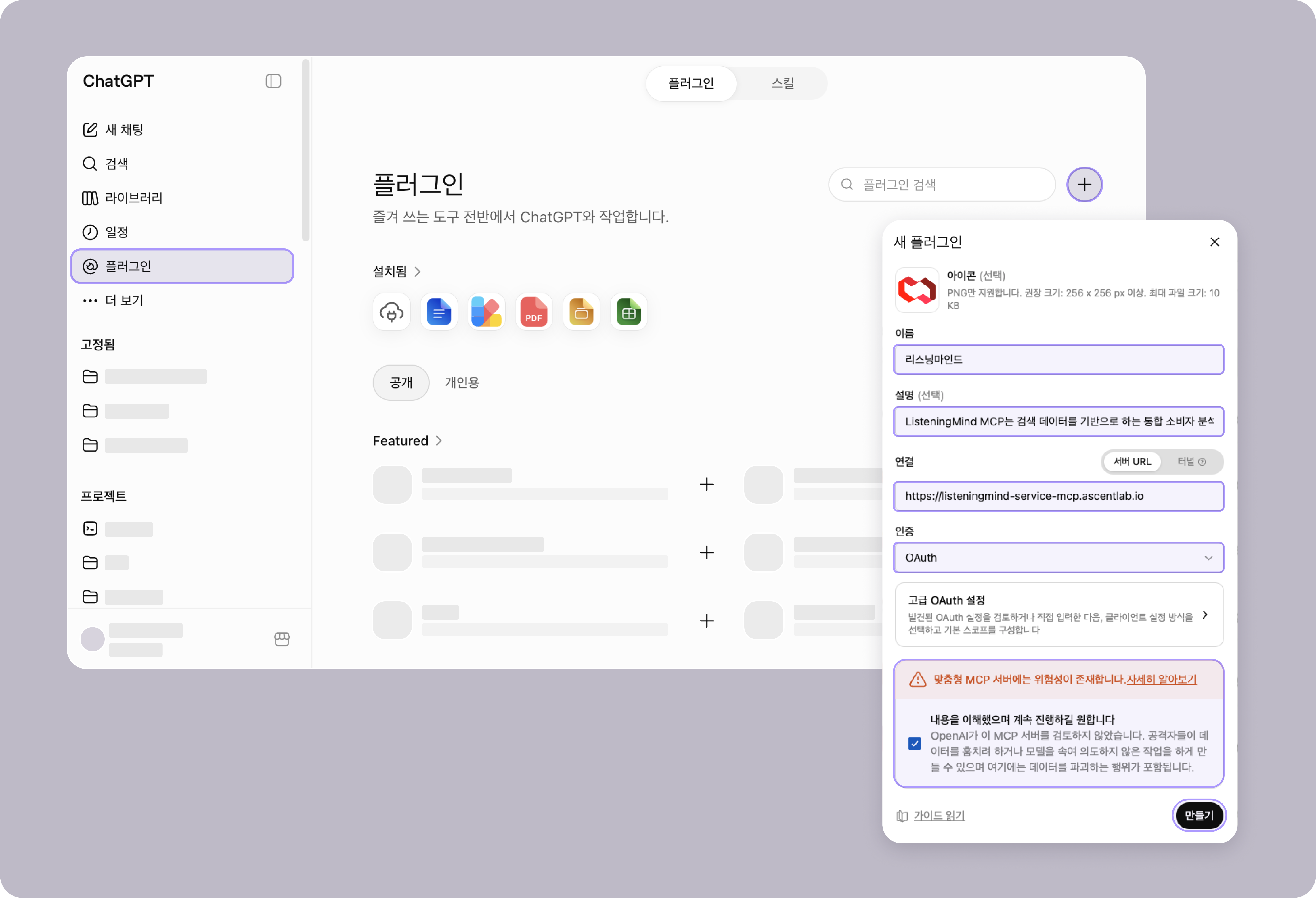Click the icon right of the profile name
1316x898 pixels.
pyautogui.click(x=282, y=639)
